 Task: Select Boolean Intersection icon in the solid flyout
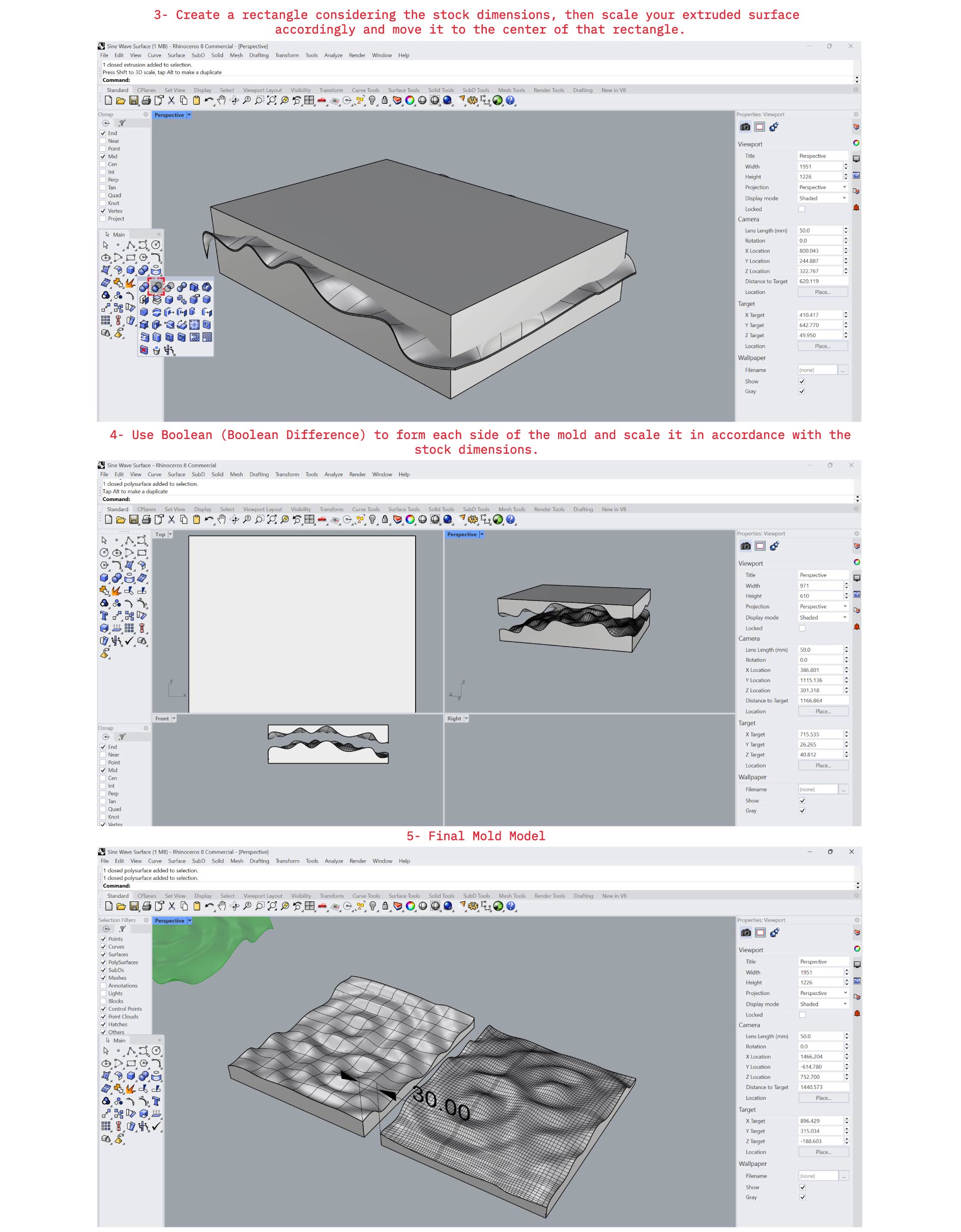tap(169, 287)
